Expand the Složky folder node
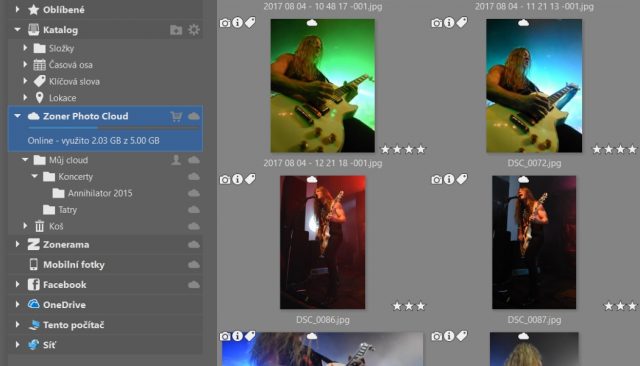Image resolution: width=640 pixels, height=366 pixels. click(25, 48)
